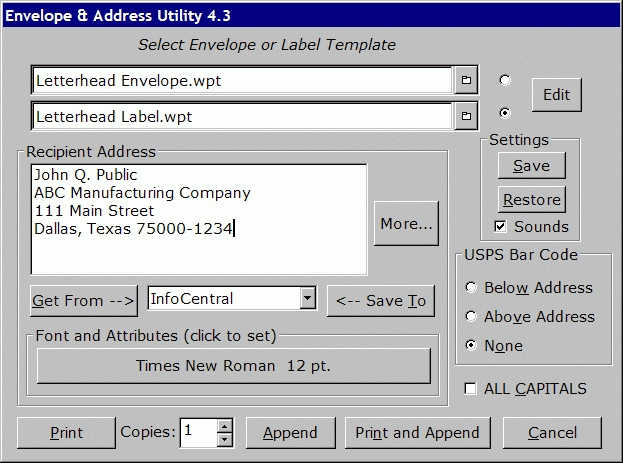Browse for envelope template folder icon
Image resolution: width=623 pixels, height=463 pixels.
click(466, 80)
